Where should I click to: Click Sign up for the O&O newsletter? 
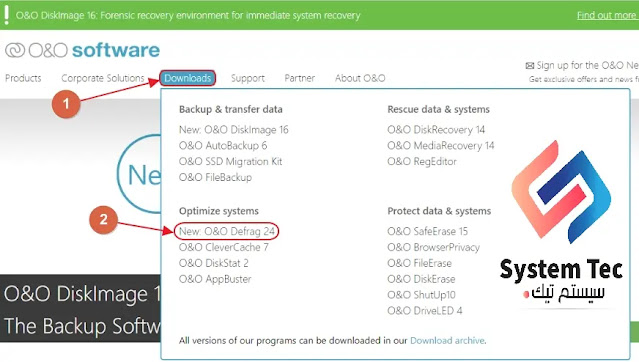tap(587, 65)
